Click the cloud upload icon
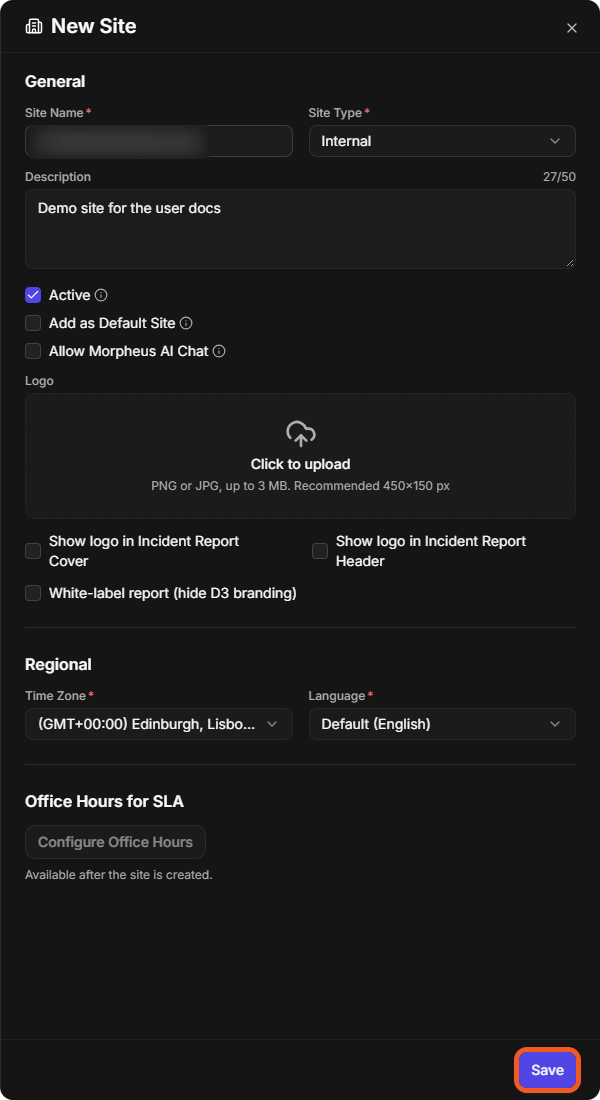The image size is (600, 1100). click(x=300, y=434)
